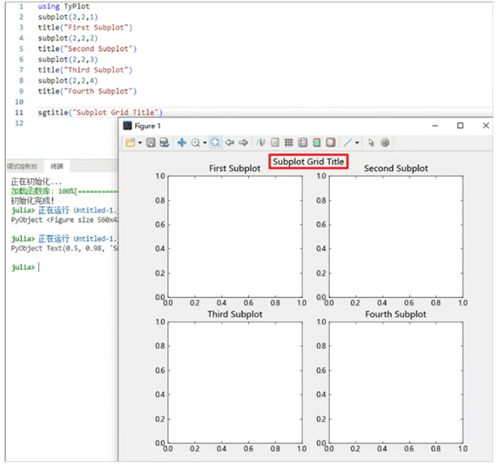The image size is (498, 470).
Task: Click PyObject Figure size output line
Action: point(64,220)
